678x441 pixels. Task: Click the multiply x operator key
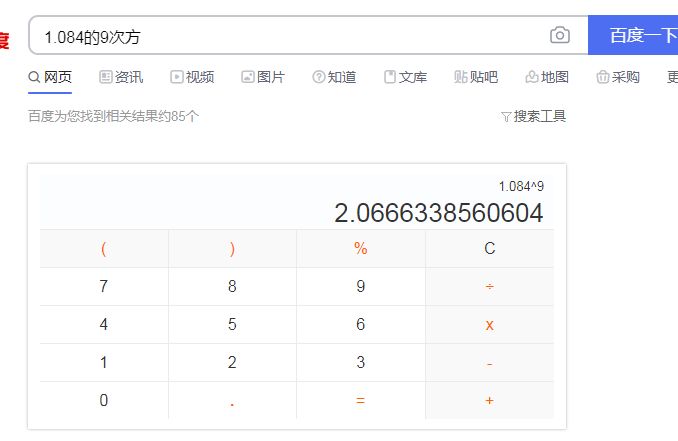(489, 324)
